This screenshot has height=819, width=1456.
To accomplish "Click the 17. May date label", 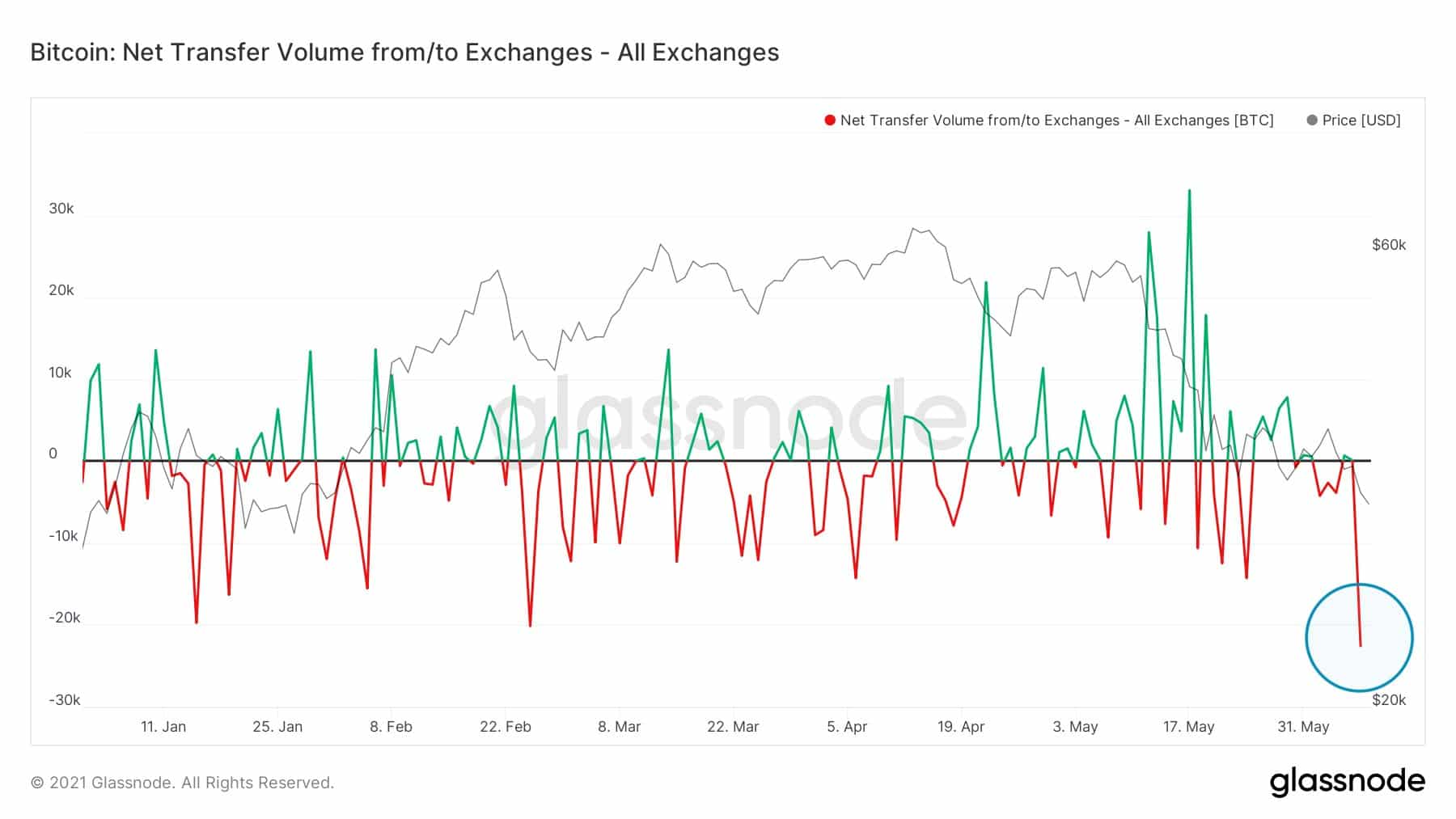I will pos(1188,727).
